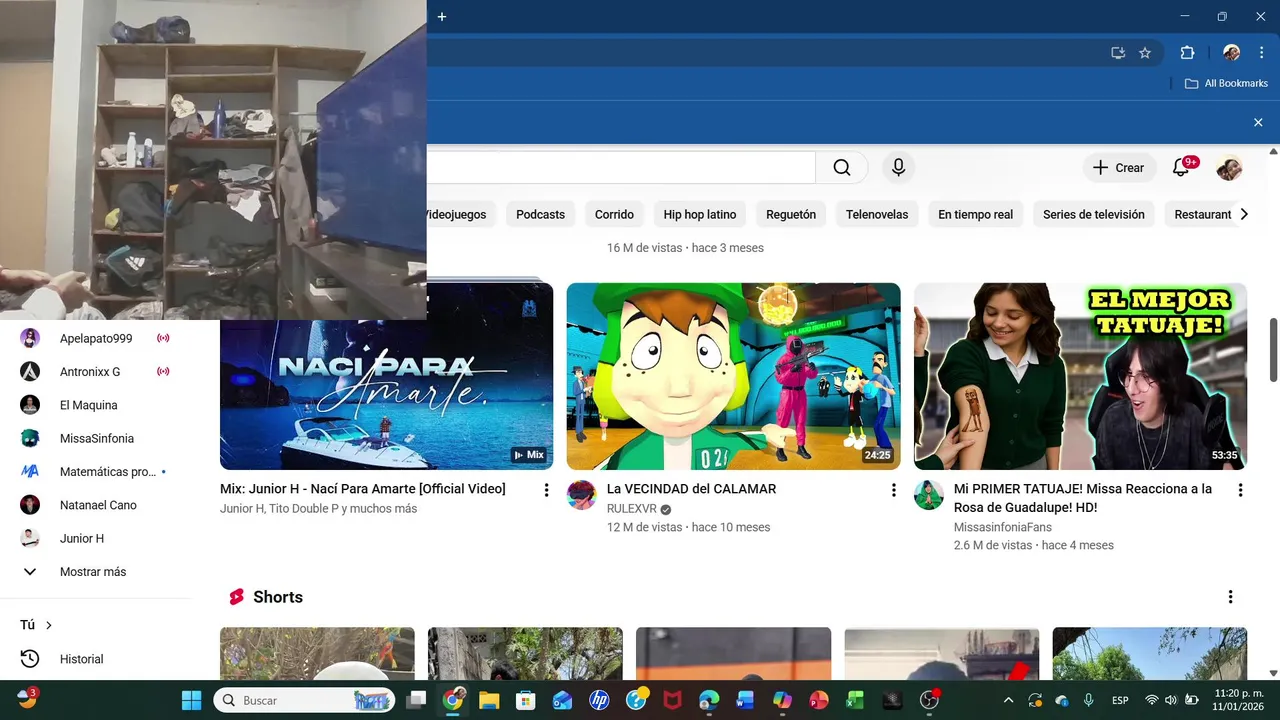This screenshot has width=1280, height=720.
Task: Open Copilot from taskbar
Action: point(782,700)
